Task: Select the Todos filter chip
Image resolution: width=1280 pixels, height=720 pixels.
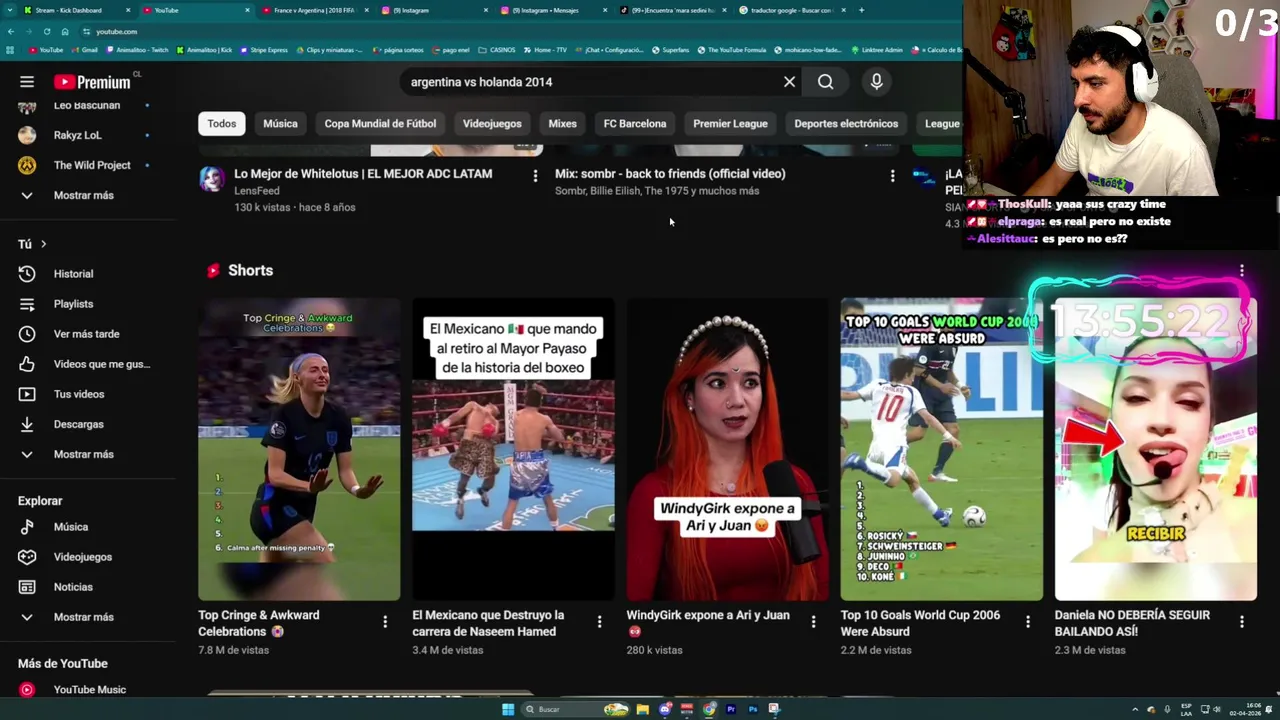Action: [222, 124]
